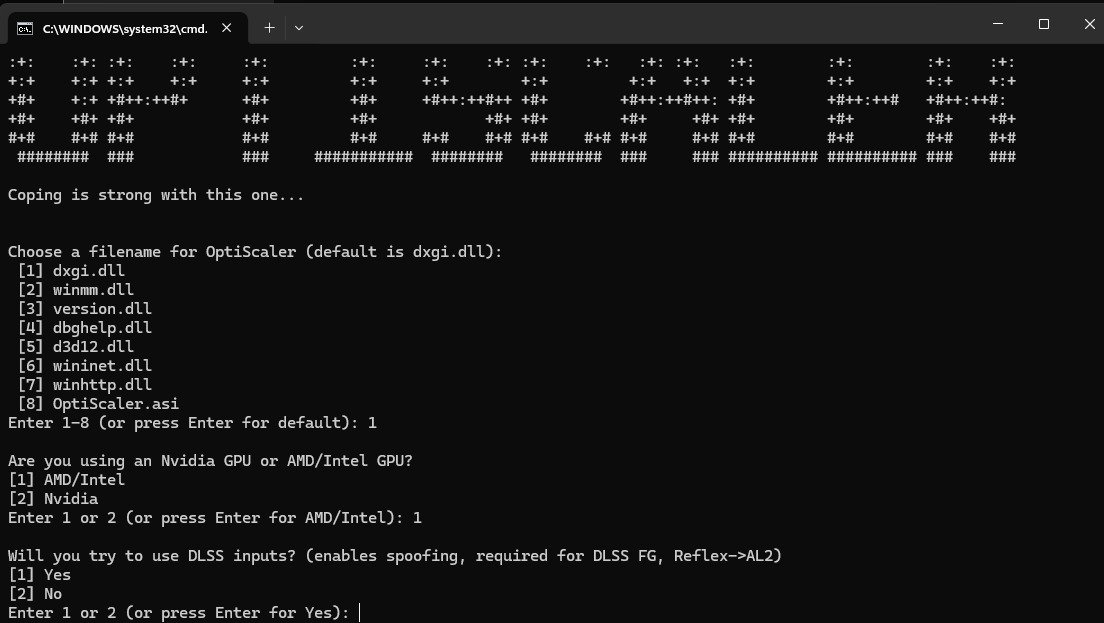Click the "[1] dxgi.dll" option line

pos(71,271)
